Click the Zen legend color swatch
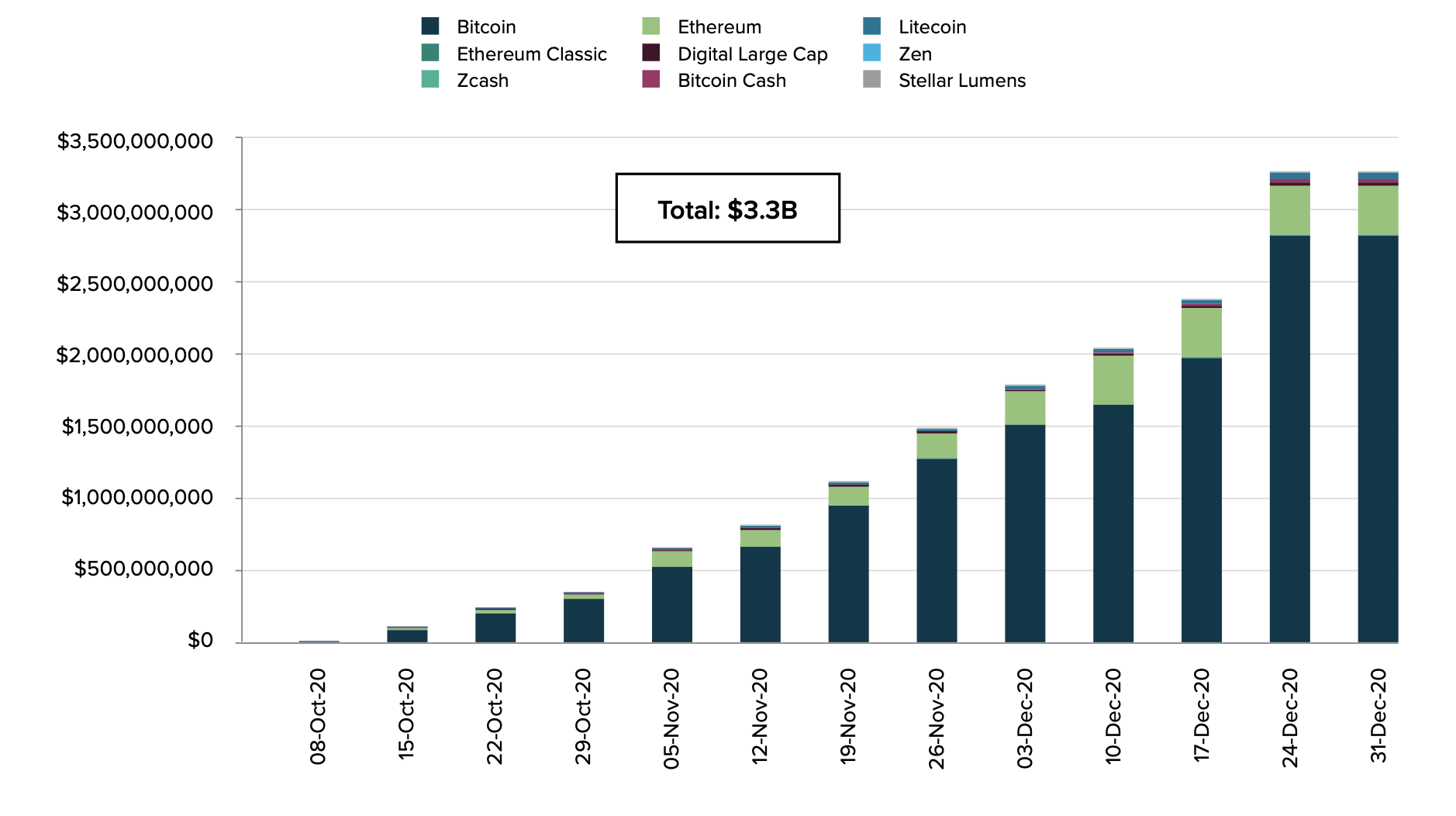Screen dimensions: 1456x816 [872, 53]
